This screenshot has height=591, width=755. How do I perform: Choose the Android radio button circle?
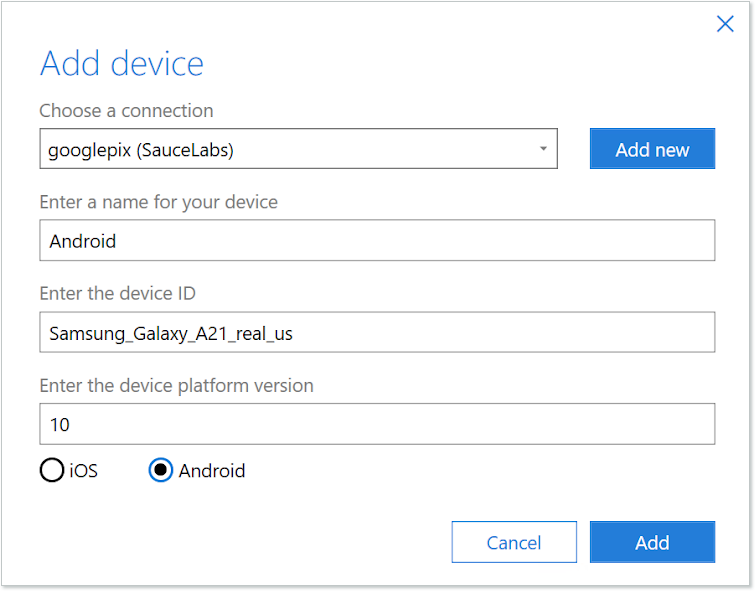pyautogui.click(x=160, y=470)
